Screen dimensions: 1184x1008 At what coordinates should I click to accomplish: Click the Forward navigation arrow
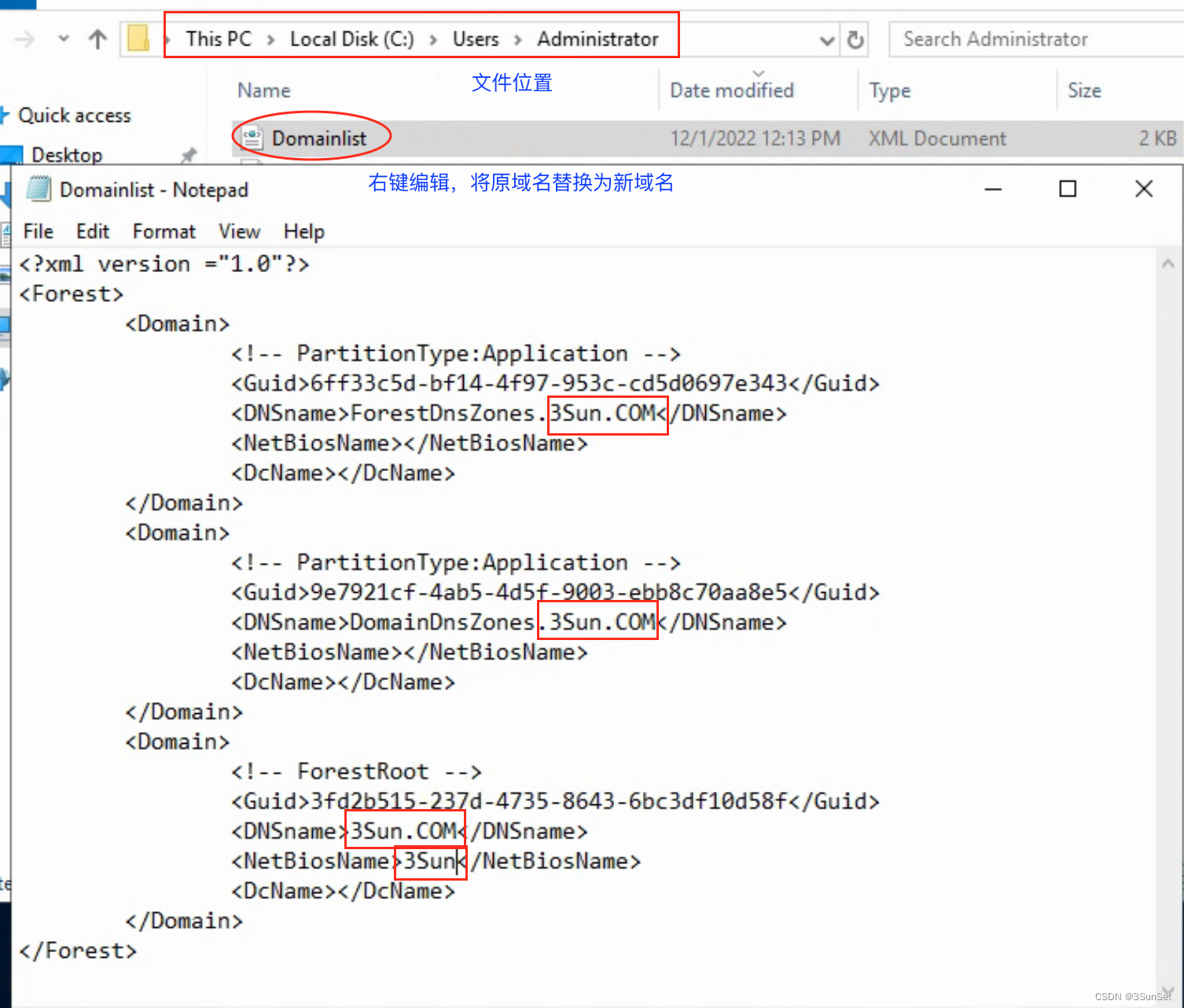pyautogui.click(x=24, y=39)
